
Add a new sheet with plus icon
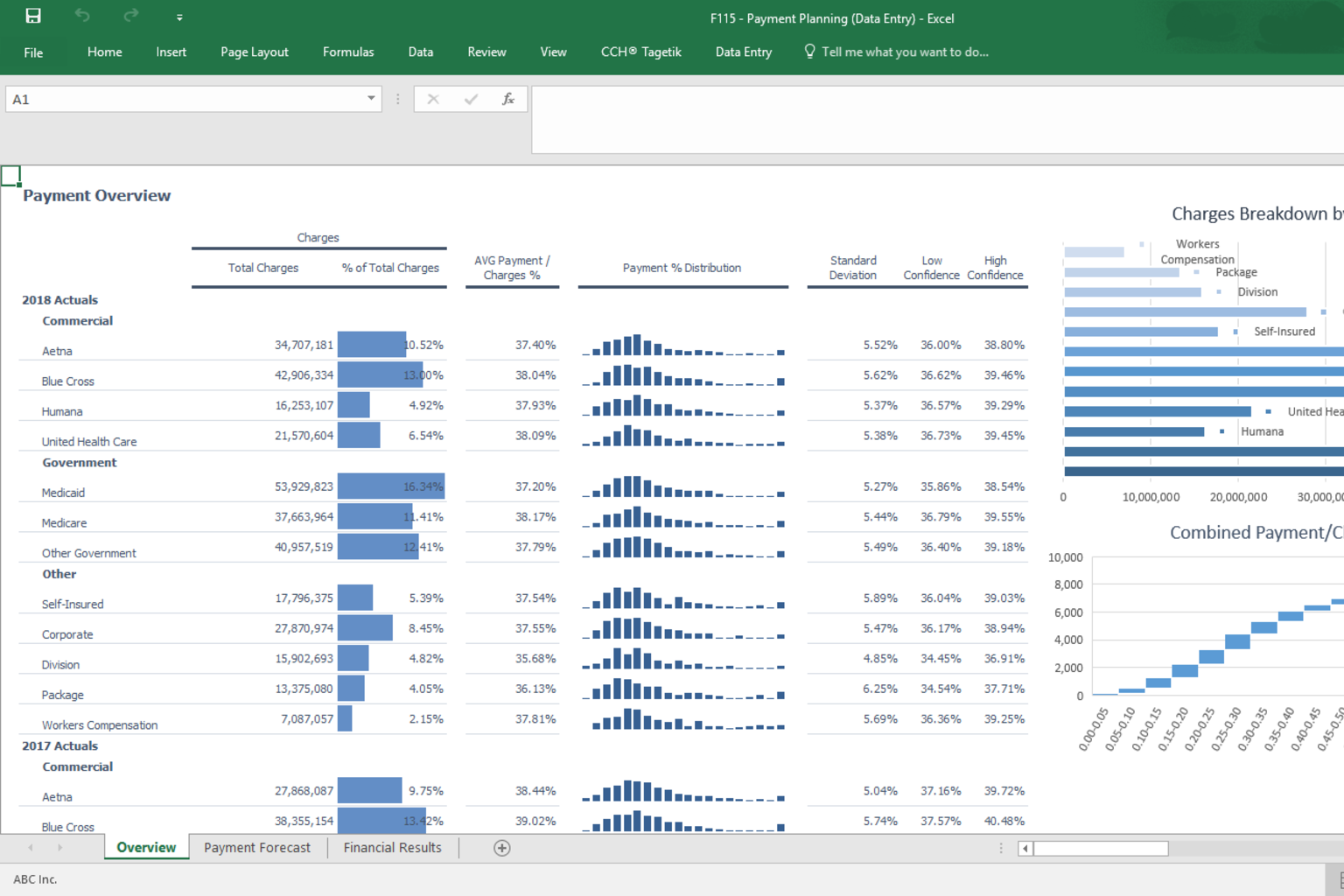pyautogui.click(x=501, y=848)
